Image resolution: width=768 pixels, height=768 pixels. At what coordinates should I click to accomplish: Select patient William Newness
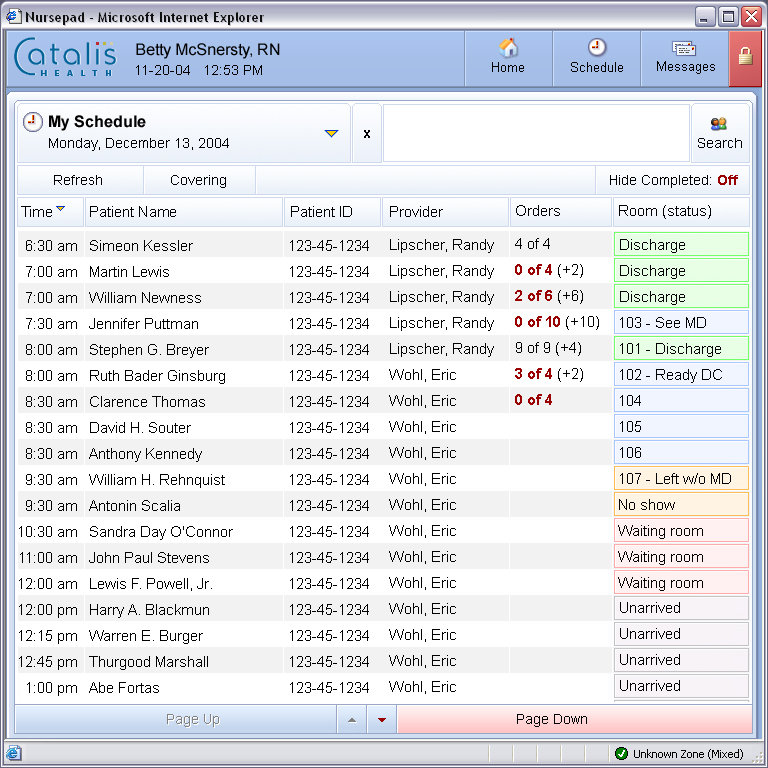pyautogui.click(x=145, y=297)
